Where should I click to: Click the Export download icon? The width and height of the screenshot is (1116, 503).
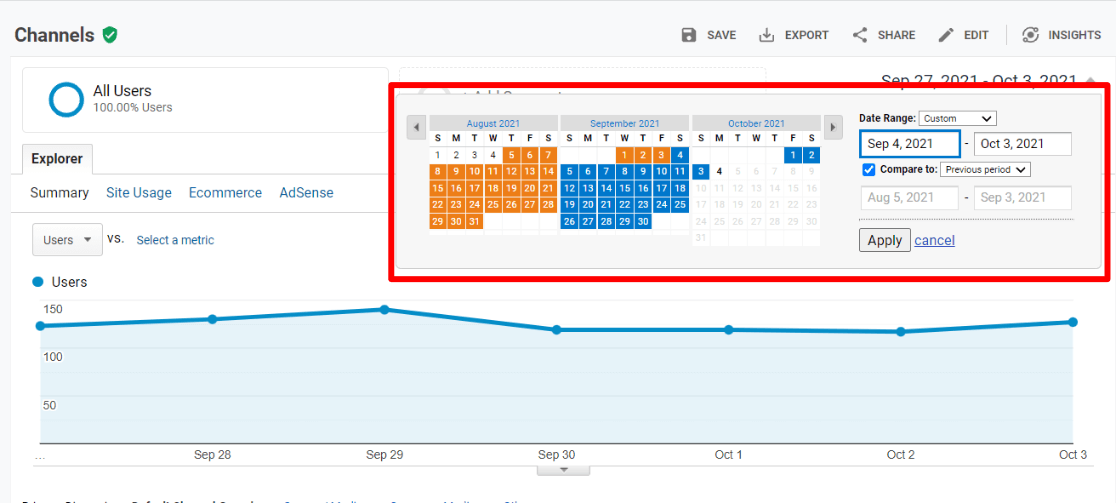coord(766,35)
